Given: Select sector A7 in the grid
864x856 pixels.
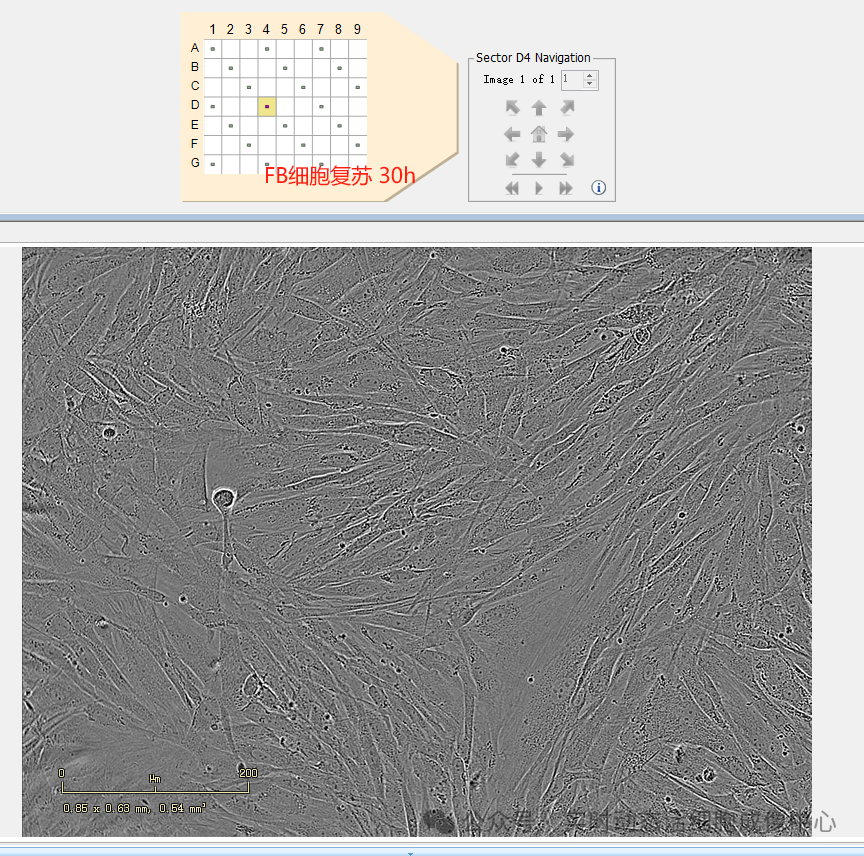Looking at the screenshot, I should [x=321, y=49].
